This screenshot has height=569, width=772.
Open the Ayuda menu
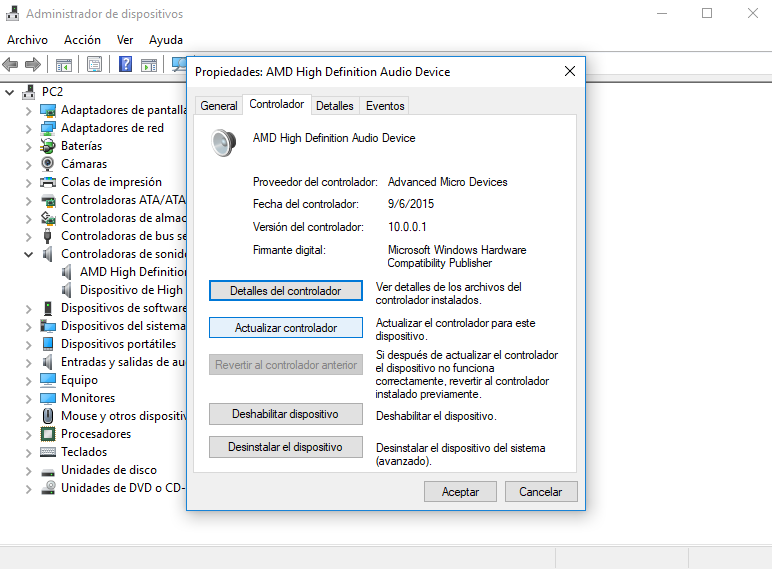point(166,40)
